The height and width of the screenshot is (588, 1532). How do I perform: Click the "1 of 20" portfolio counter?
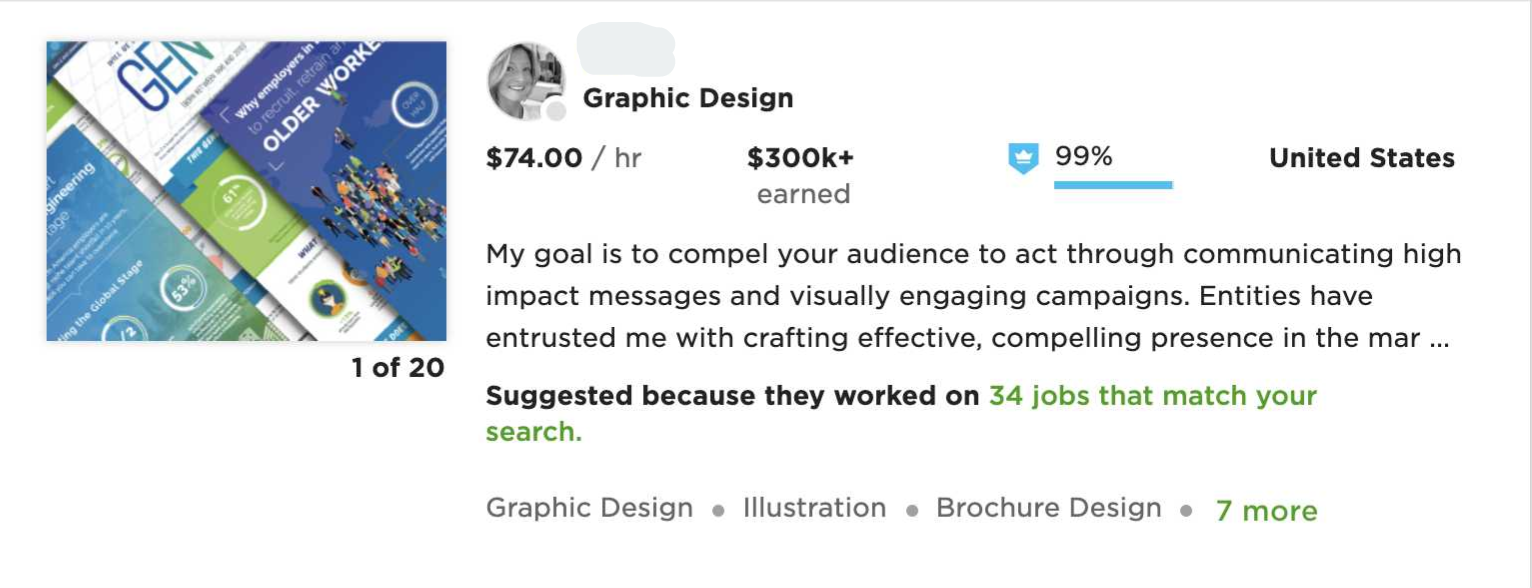pos(397,368)
